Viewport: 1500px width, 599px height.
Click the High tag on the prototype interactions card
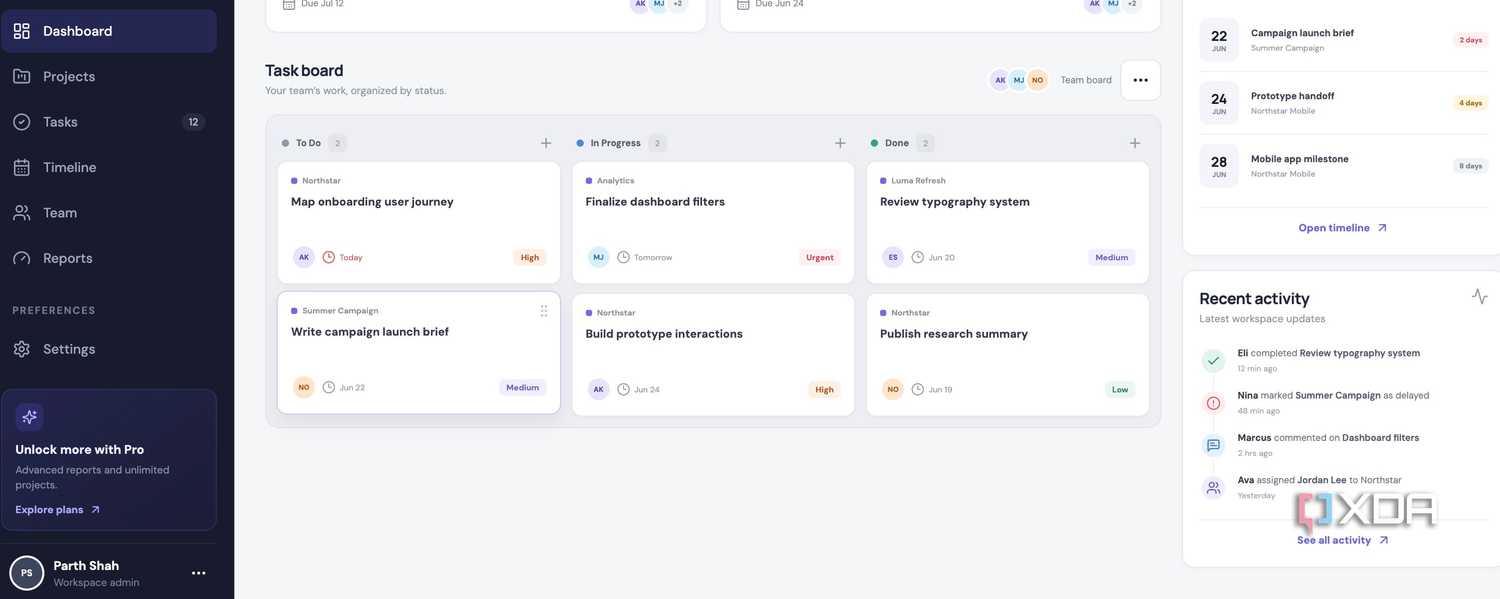(x=824, y=389)
